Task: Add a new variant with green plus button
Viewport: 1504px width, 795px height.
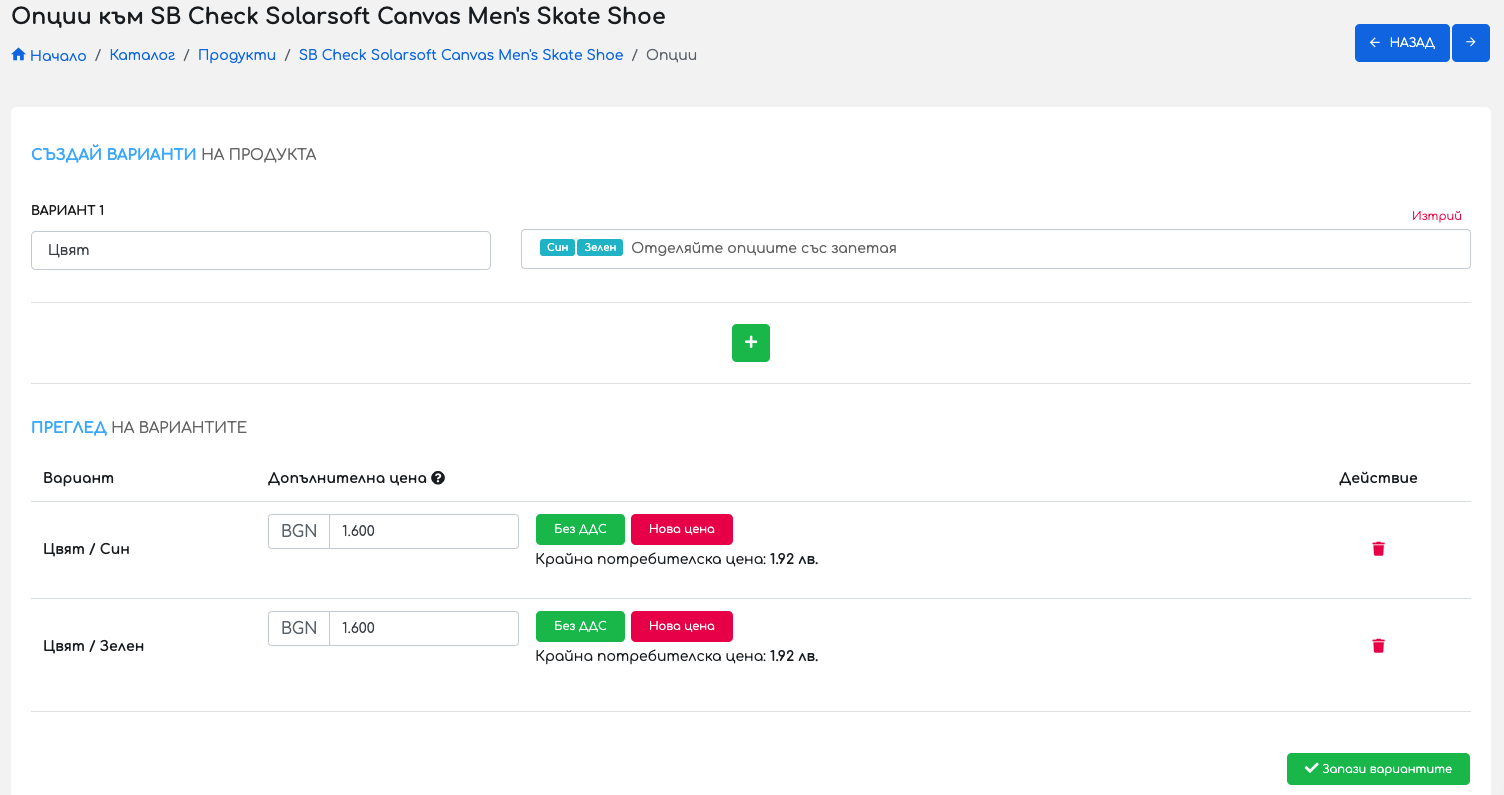Action: [x=751, y=343]
